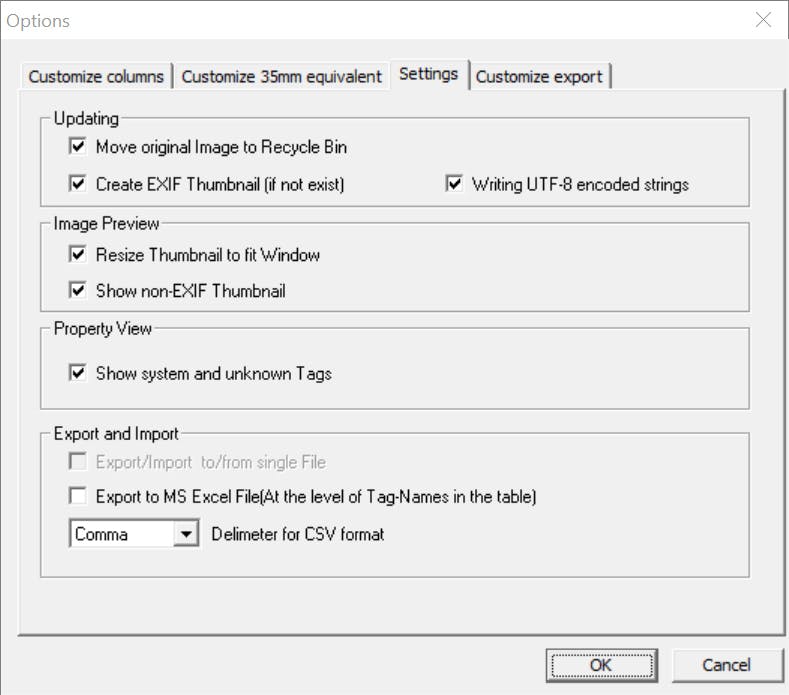Click the Delimeter for CSV format label
The image size is (789, 695).
click(x=298, y=534)
